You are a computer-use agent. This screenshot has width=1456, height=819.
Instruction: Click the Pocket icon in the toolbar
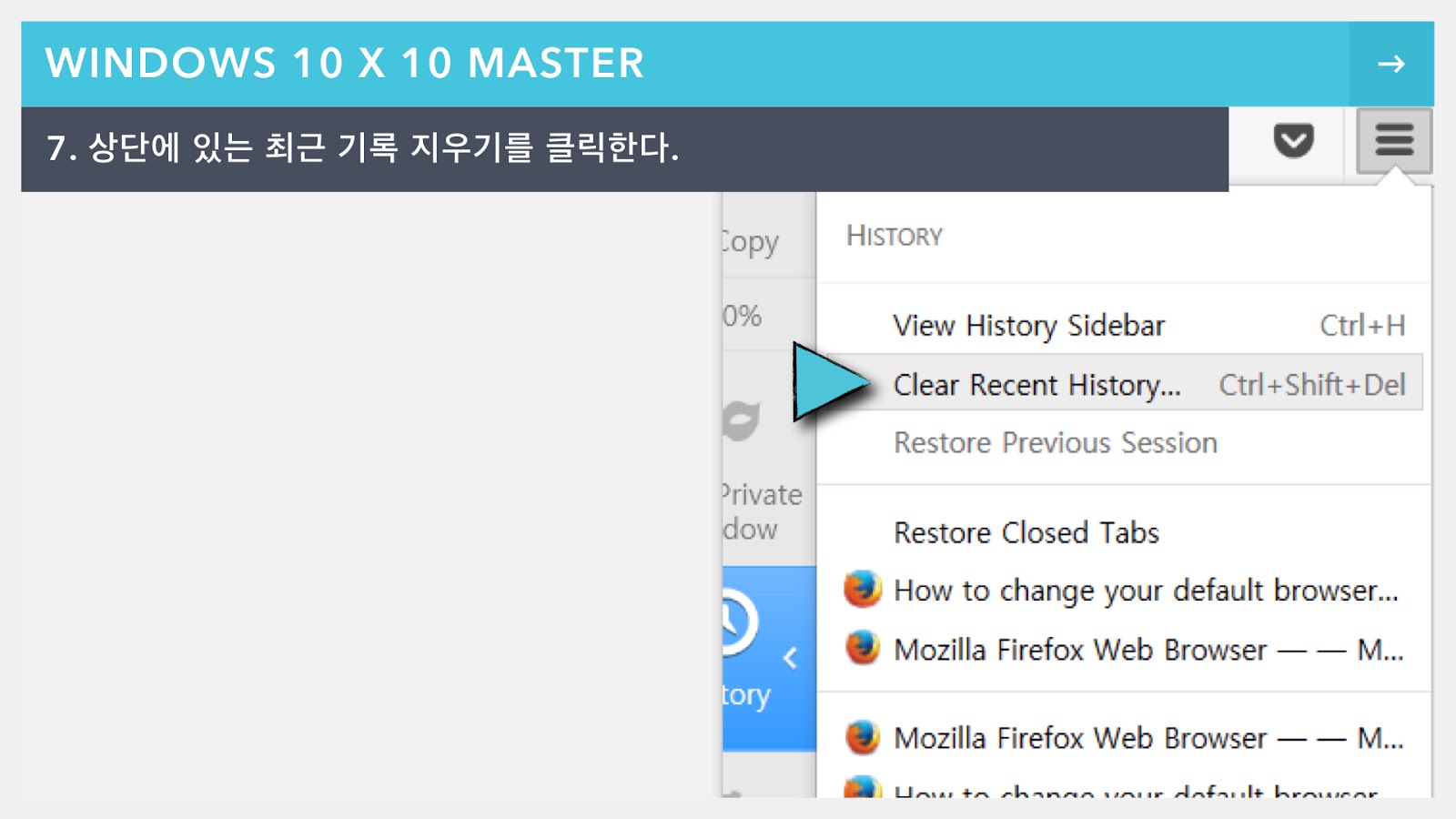(1293, 141)
